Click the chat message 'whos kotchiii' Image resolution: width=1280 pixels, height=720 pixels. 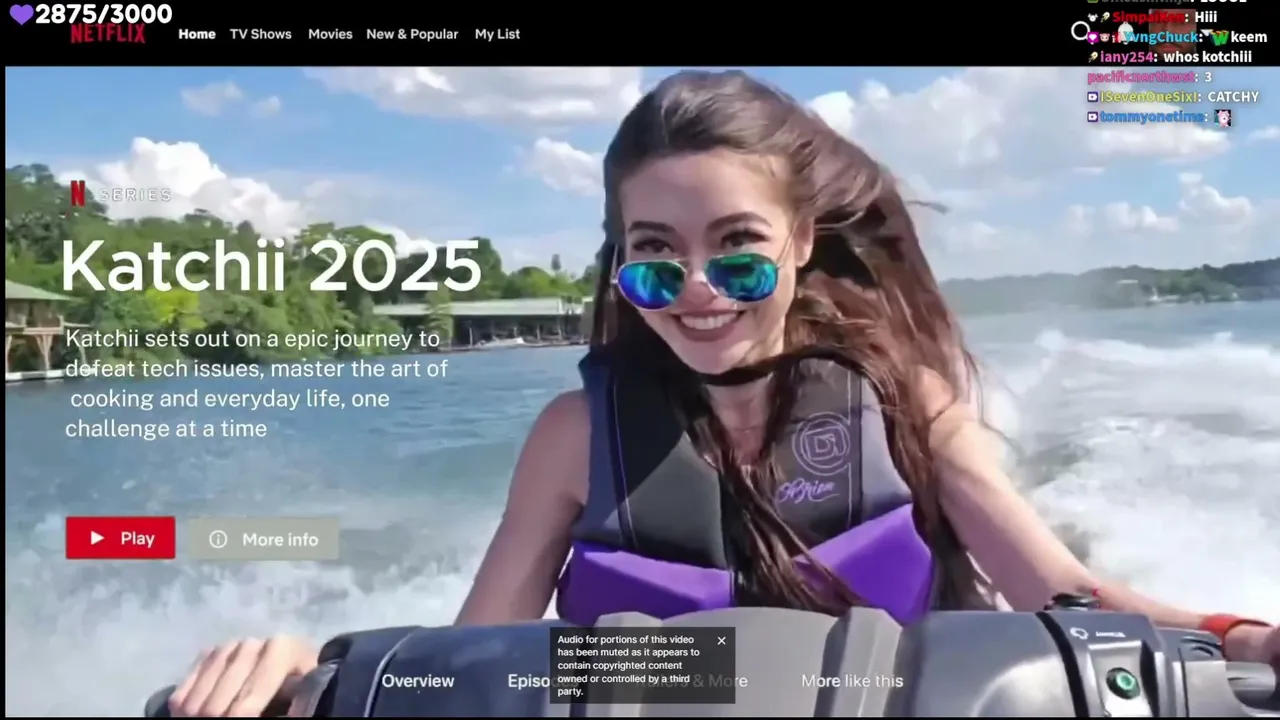click(1207, 57)
